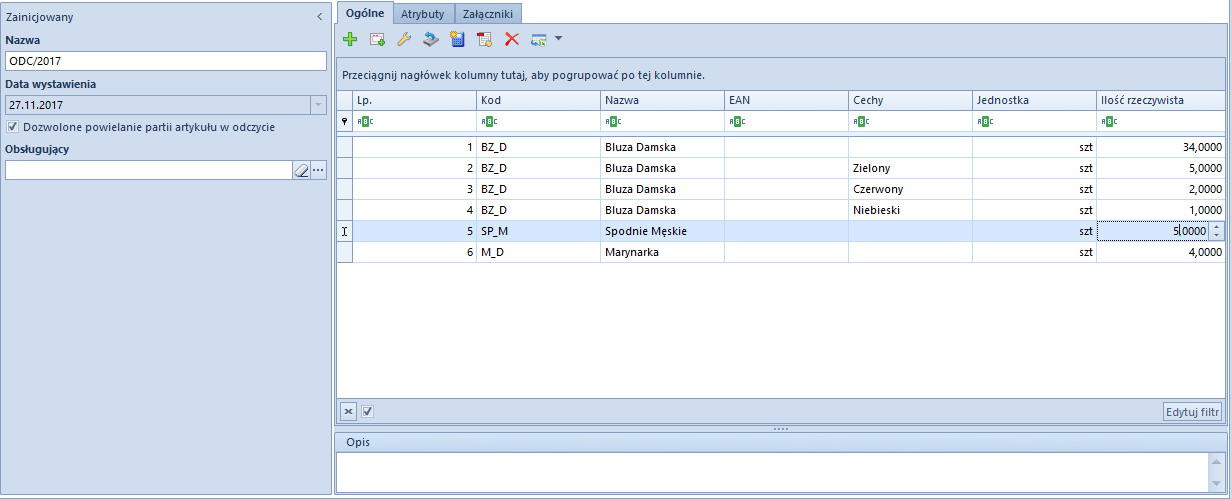The width and height of the screenshot is (1231, 499).
Task: Click the scanner/collector import icon
Action: pos(431,39)
